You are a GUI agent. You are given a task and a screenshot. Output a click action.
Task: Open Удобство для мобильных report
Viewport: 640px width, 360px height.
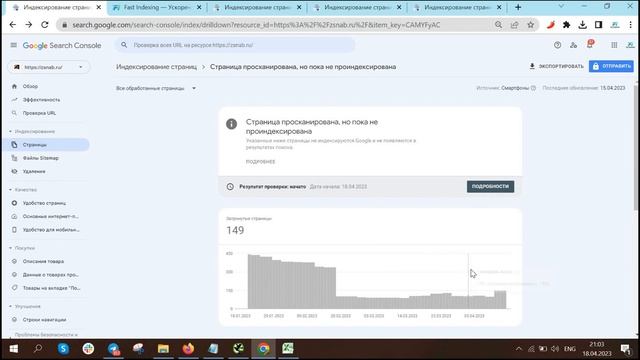(x=51, y=230)
